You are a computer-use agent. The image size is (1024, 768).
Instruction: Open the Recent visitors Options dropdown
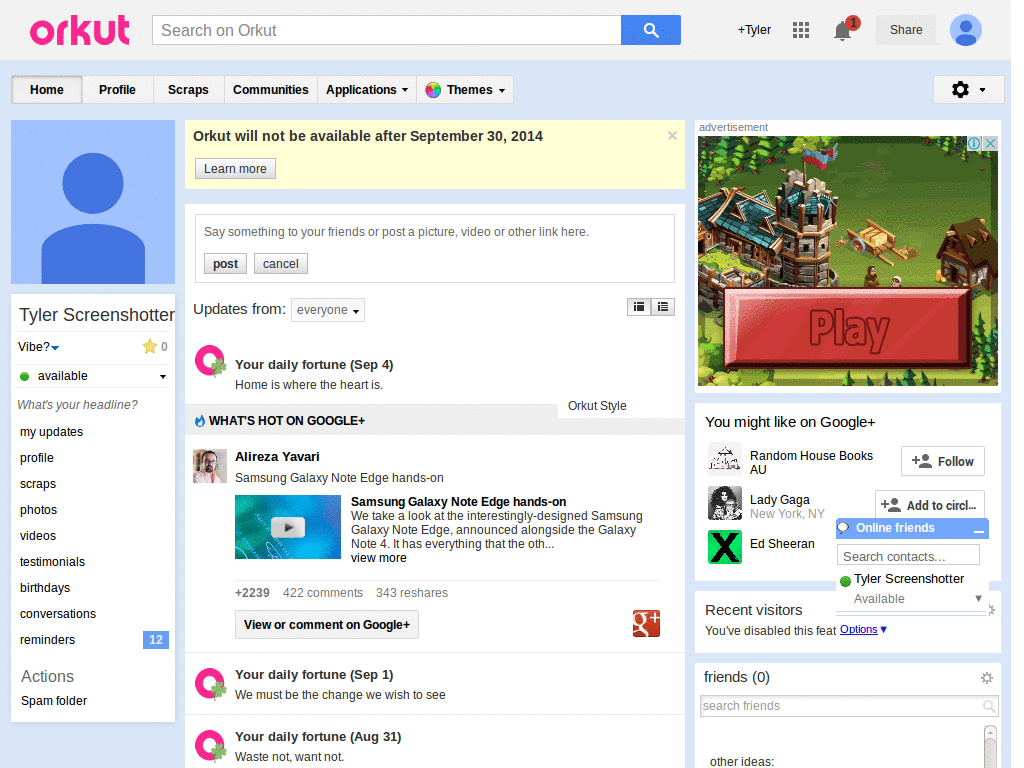pos(863,630)
